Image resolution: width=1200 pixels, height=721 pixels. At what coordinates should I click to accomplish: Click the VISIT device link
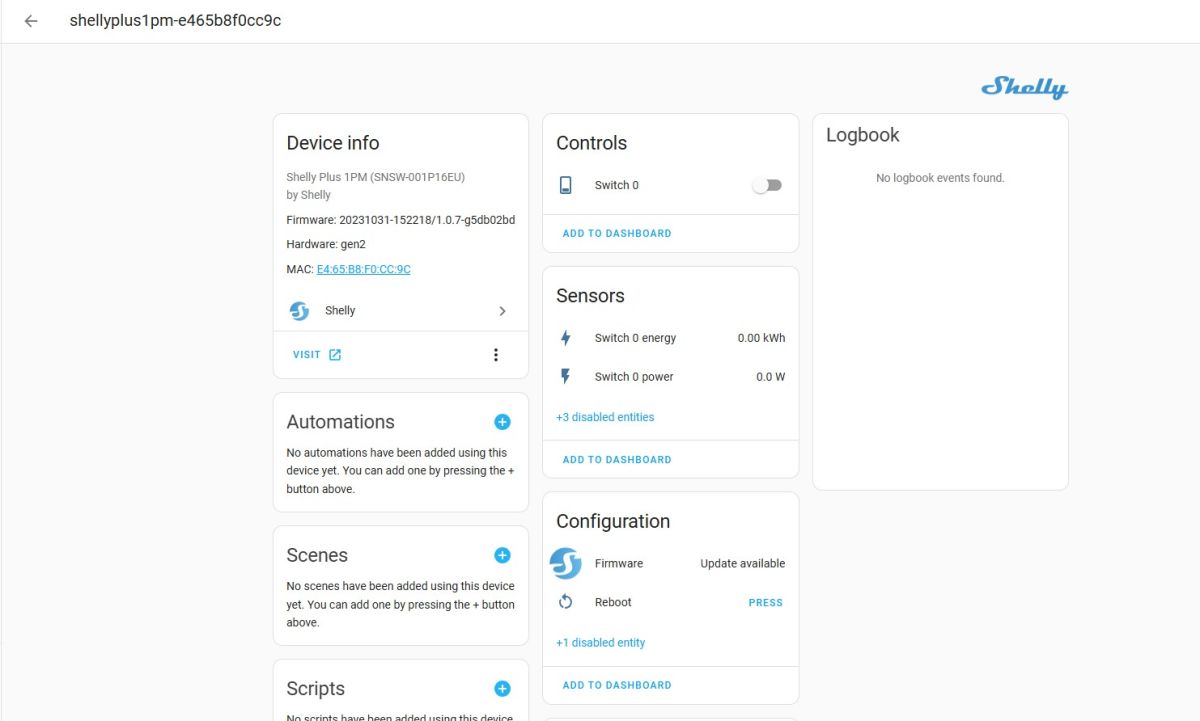[316, 355]
